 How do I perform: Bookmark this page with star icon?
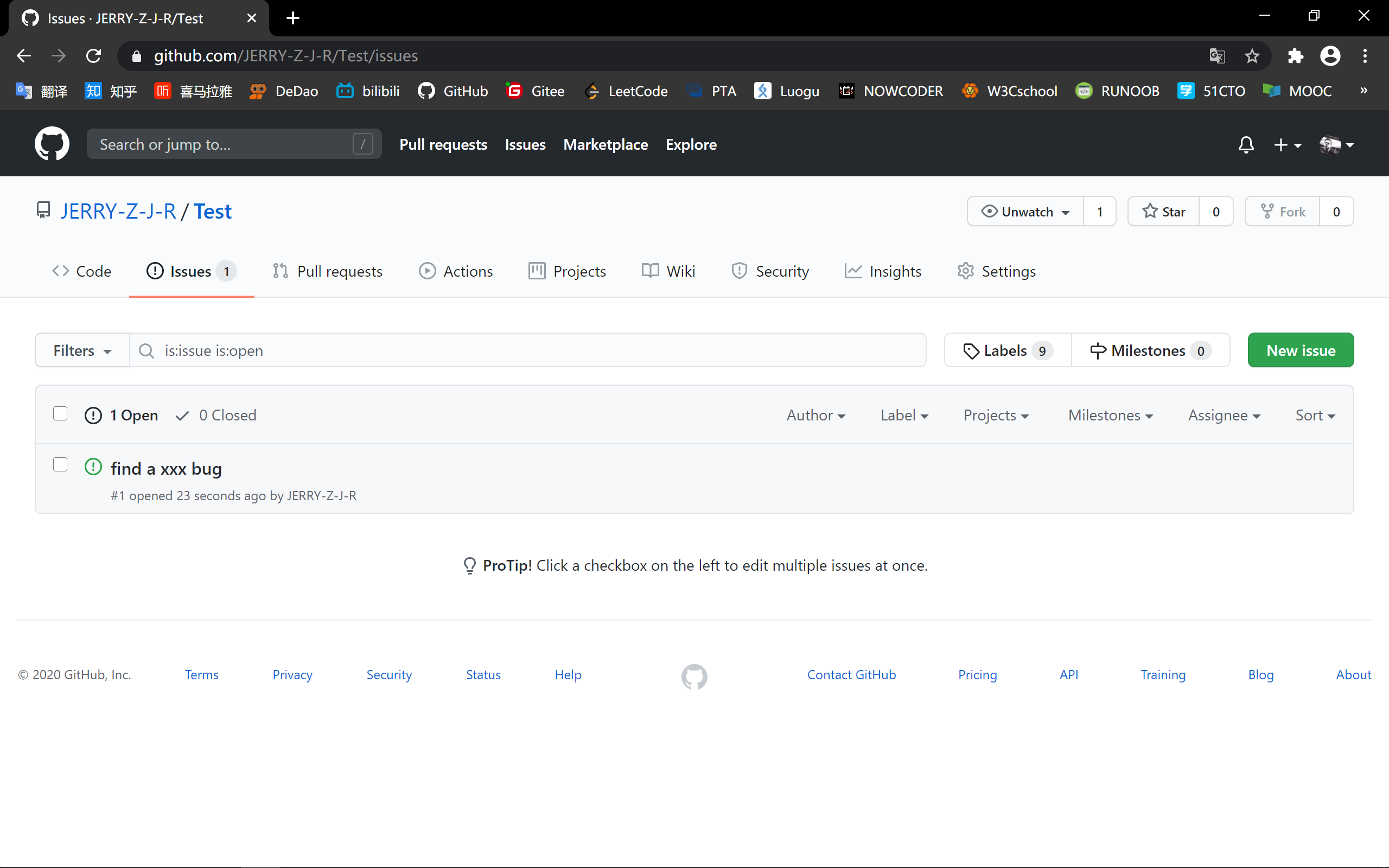tap(1252, 56)
